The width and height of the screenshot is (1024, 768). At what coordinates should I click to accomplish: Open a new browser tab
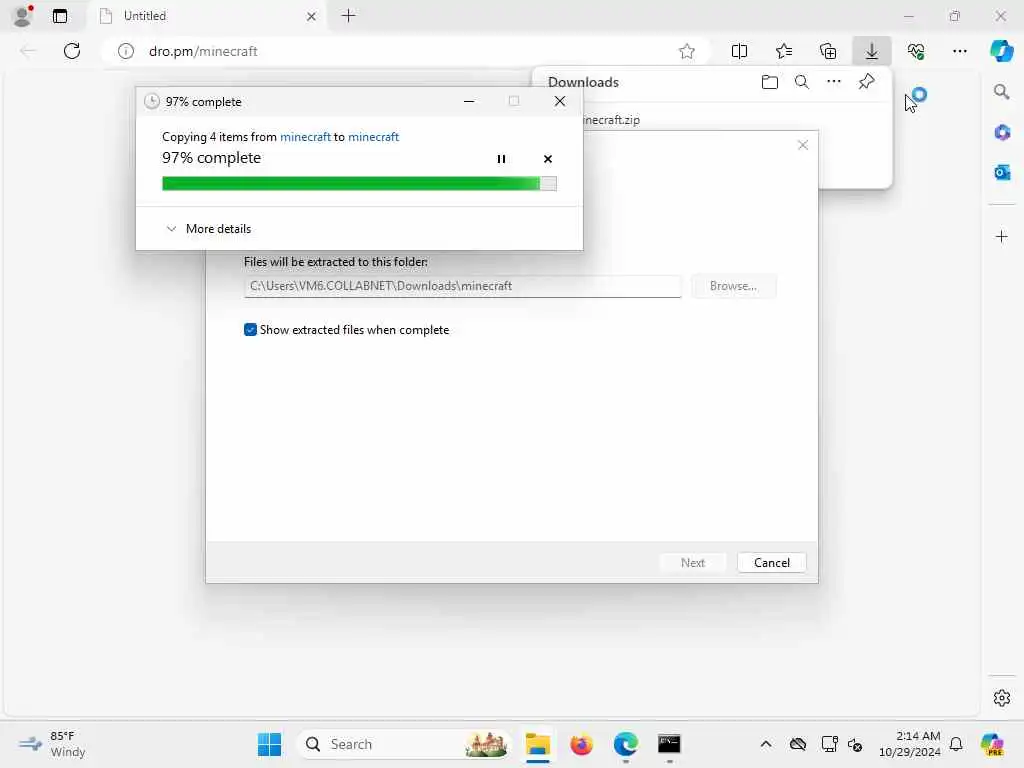(349, 16)
